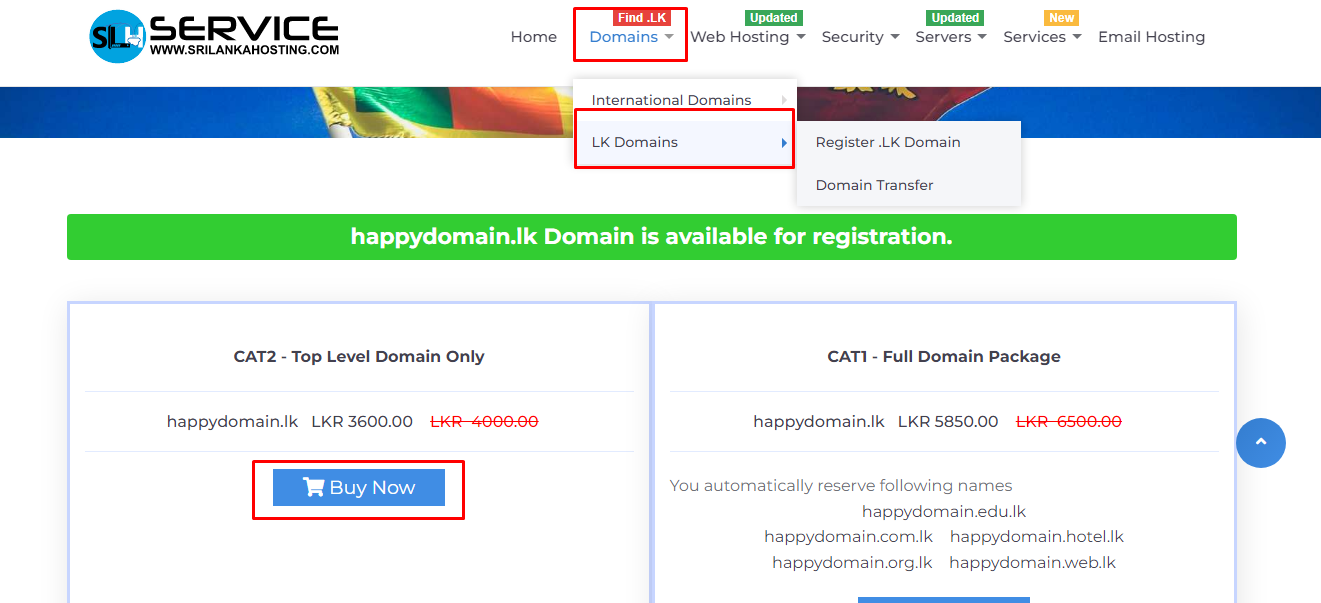Select the LK Domains submenu item

click(x=635, y=142)
